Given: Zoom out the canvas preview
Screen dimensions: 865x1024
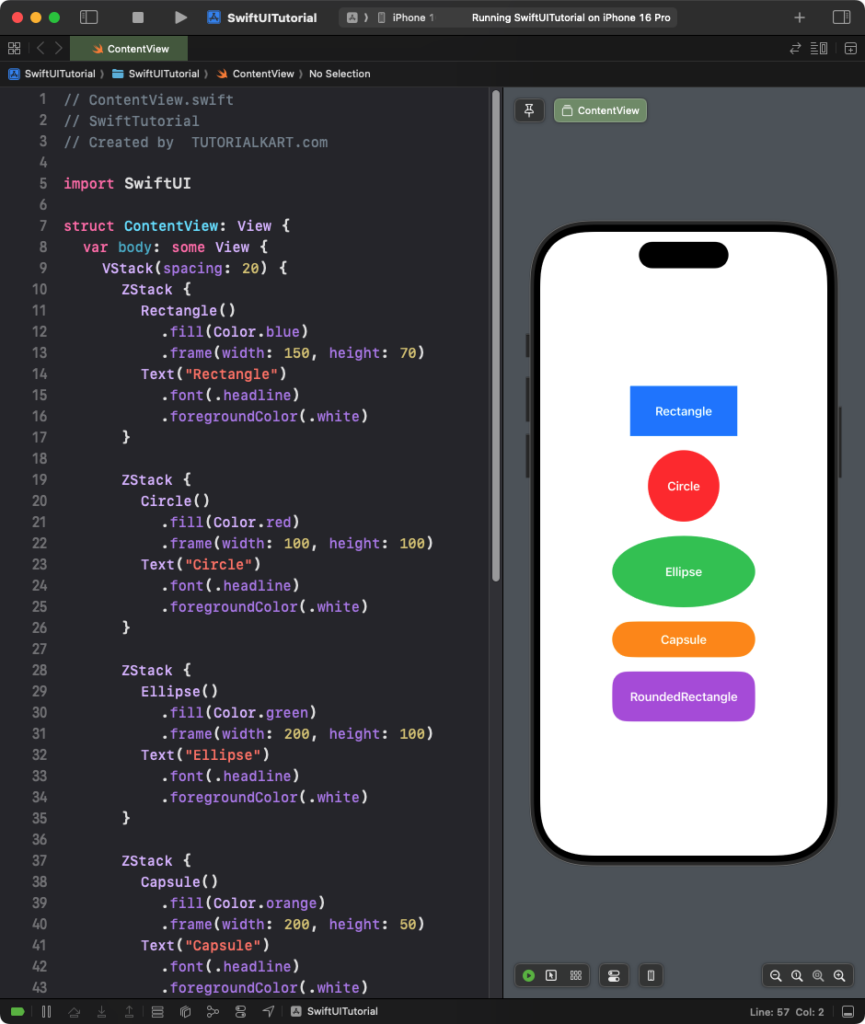Looking at the screenshot, I should point(775,976).
